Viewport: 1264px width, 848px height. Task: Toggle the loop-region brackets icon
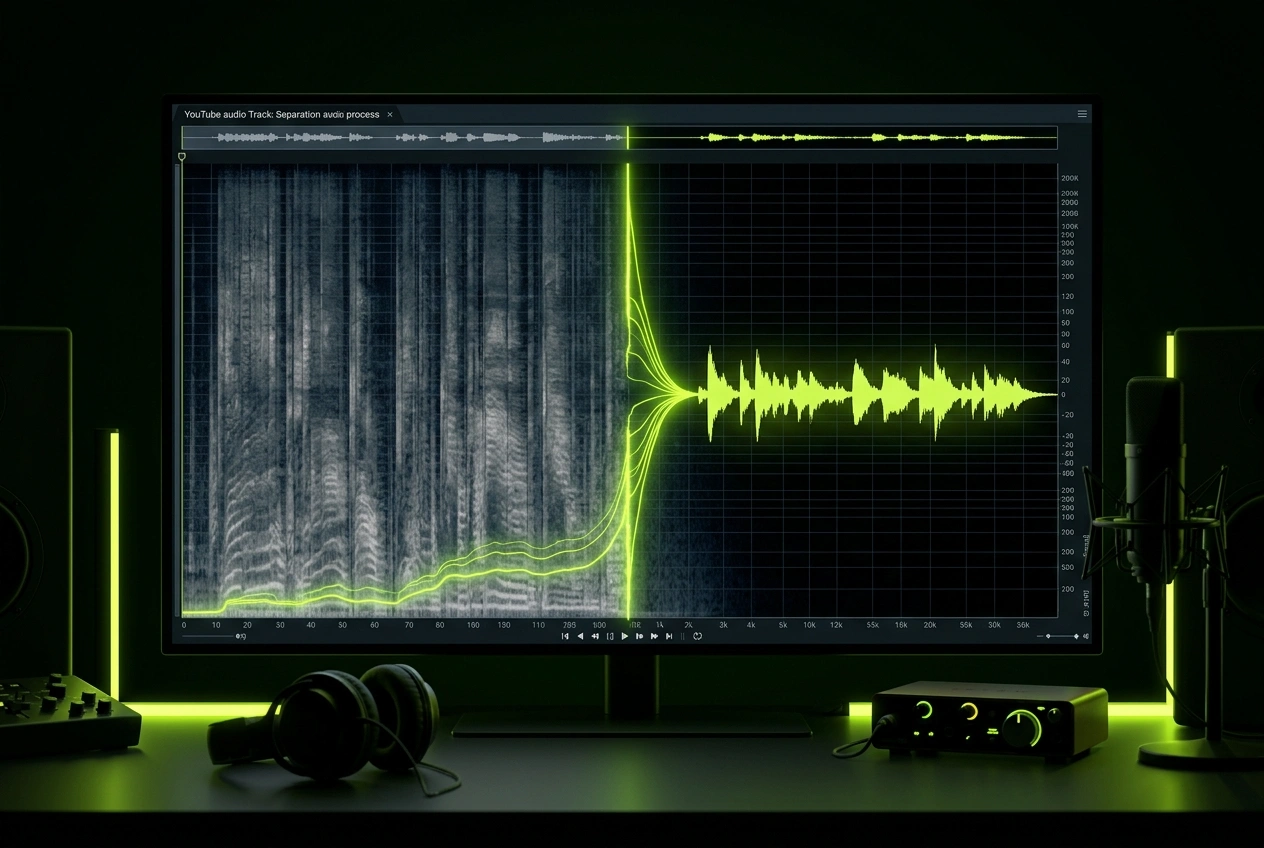click(610, 636)
